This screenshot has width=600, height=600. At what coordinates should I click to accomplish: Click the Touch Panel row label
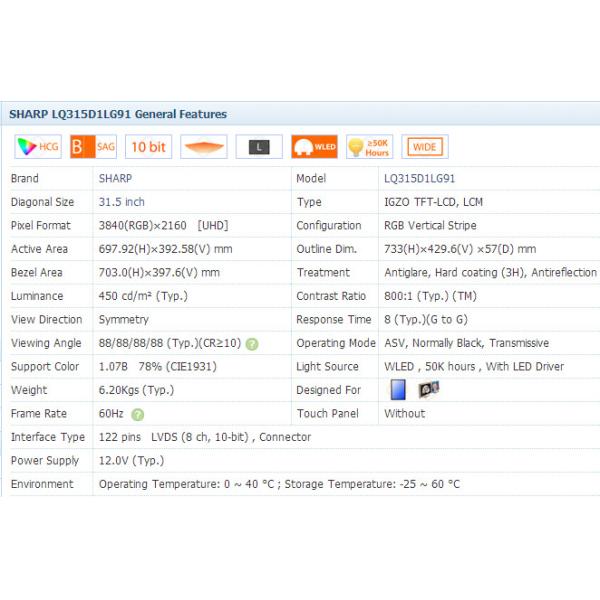click(328, 414)
